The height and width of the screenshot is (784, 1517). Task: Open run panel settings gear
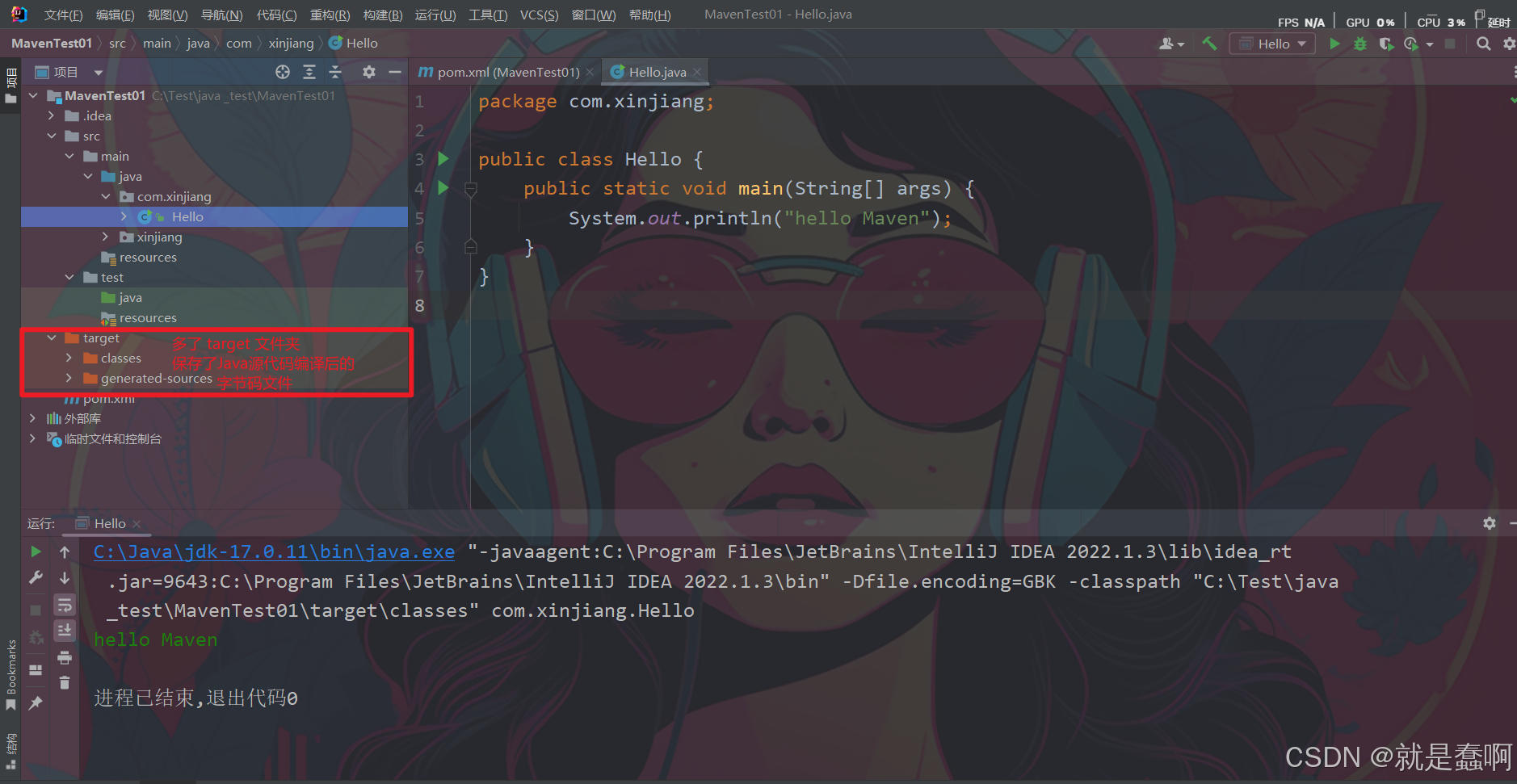click(x=1490, y=523)
